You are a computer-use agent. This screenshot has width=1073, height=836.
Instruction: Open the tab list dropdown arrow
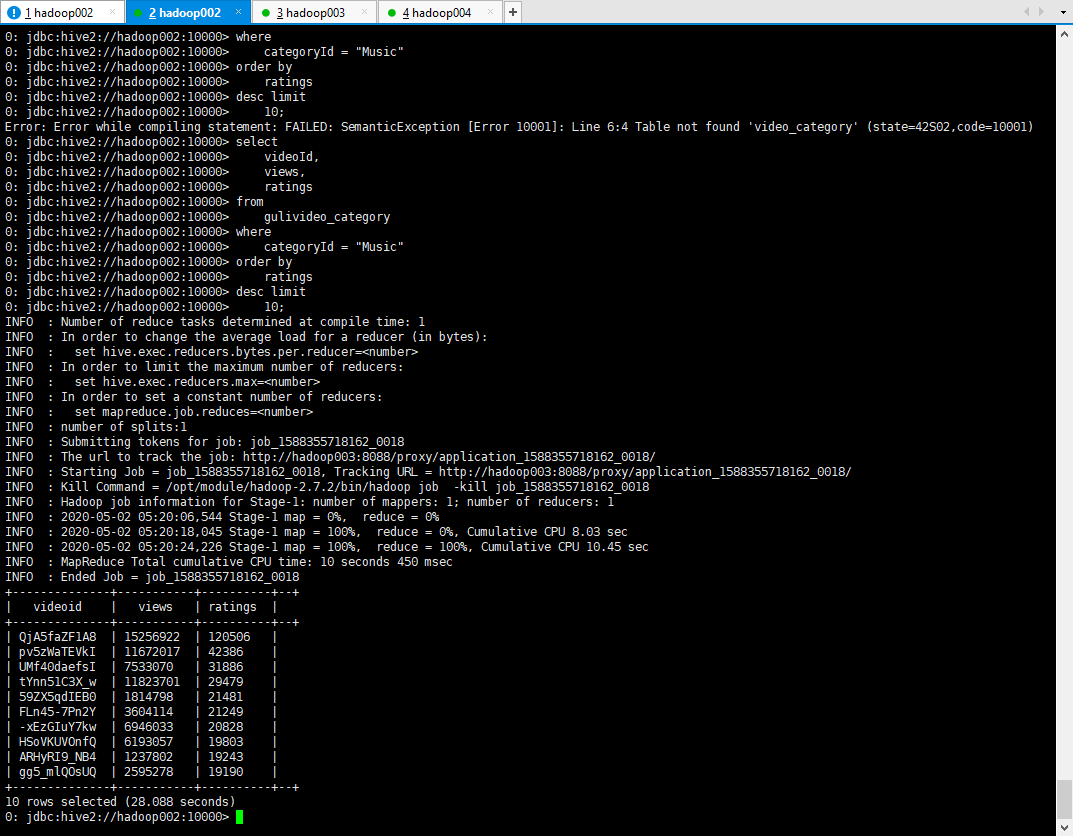click(x=1061, y=12)
